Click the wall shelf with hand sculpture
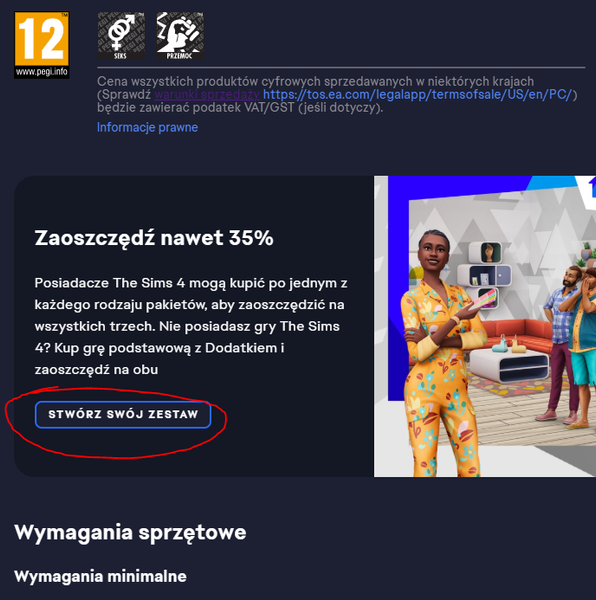The width and height of the screenshot is (596, 600). (x=486, y=252)
